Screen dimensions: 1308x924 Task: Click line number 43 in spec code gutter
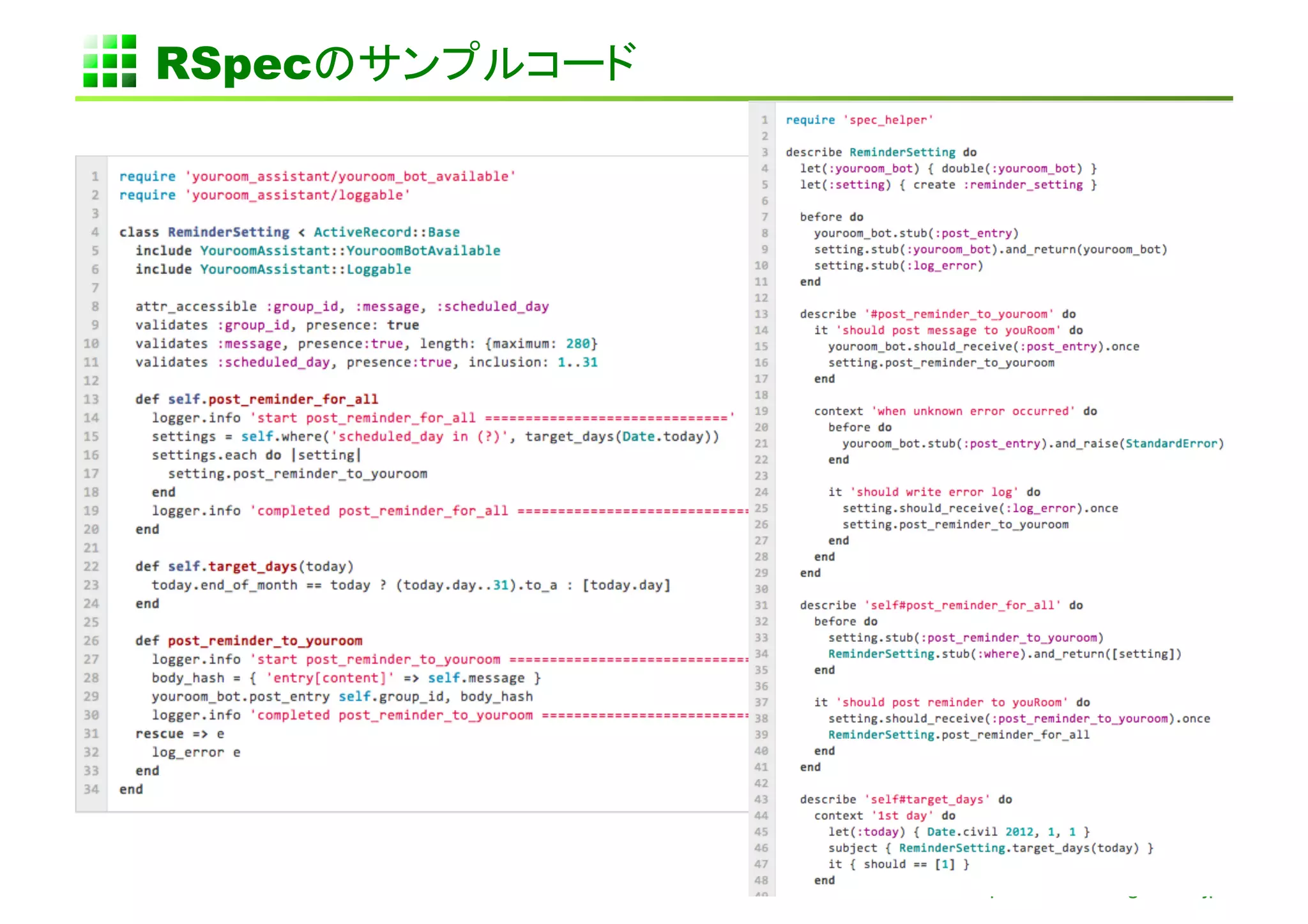(x=761, y=799)
